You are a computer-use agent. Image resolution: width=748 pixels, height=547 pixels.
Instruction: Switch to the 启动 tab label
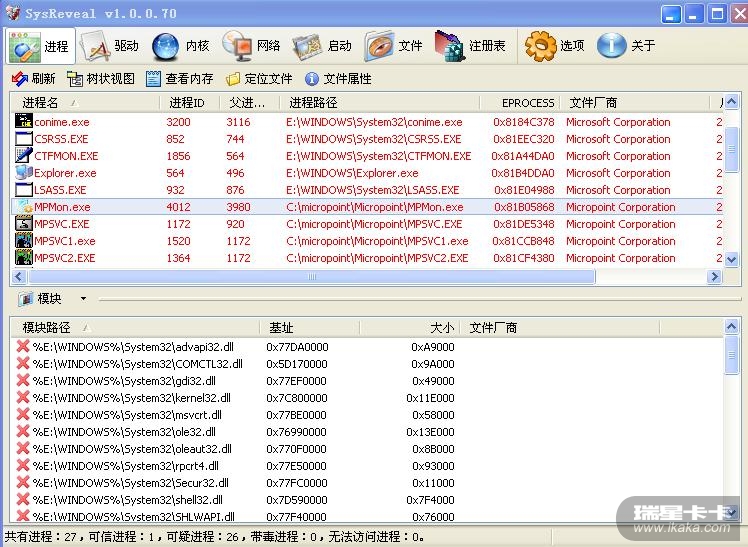pyautogui.click(x=339, y=46)
